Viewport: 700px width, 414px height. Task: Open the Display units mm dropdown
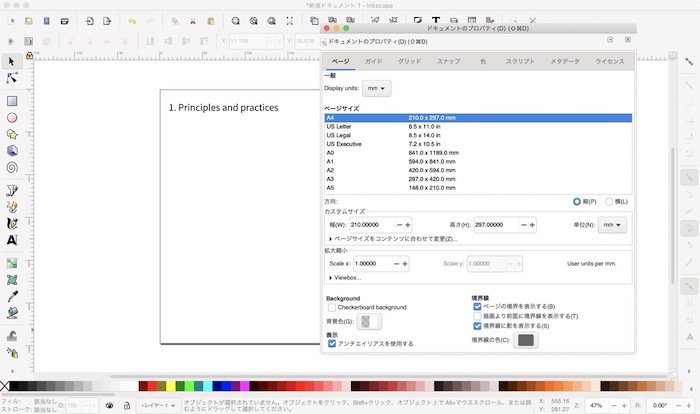[376, 88]
